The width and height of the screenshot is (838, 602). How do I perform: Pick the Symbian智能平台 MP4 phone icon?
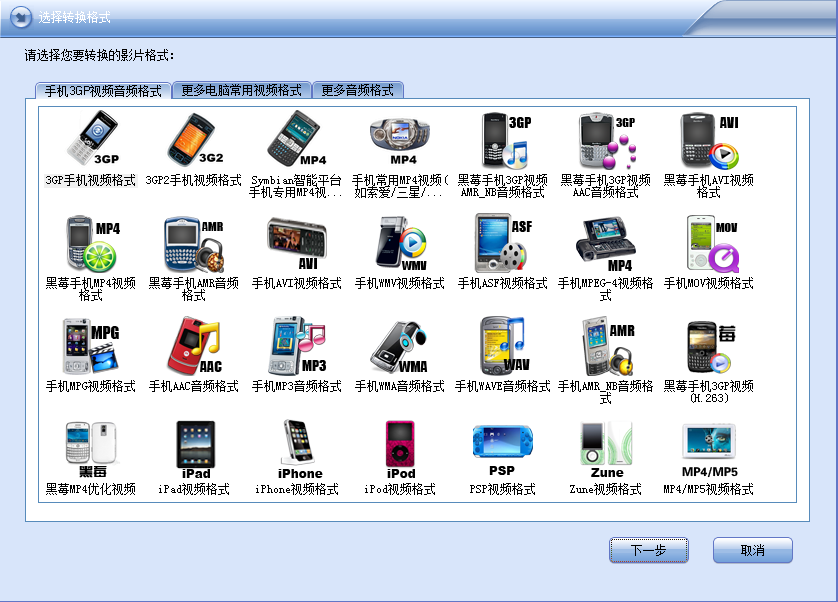coord(297,138)
